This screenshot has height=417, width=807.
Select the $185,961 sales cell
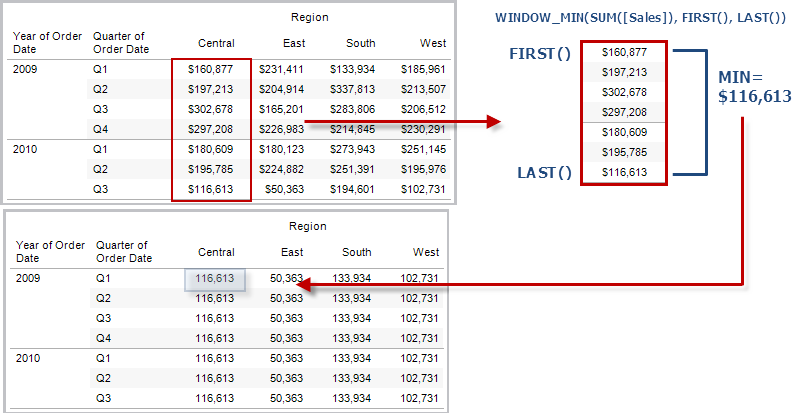(x=424, y=69)
